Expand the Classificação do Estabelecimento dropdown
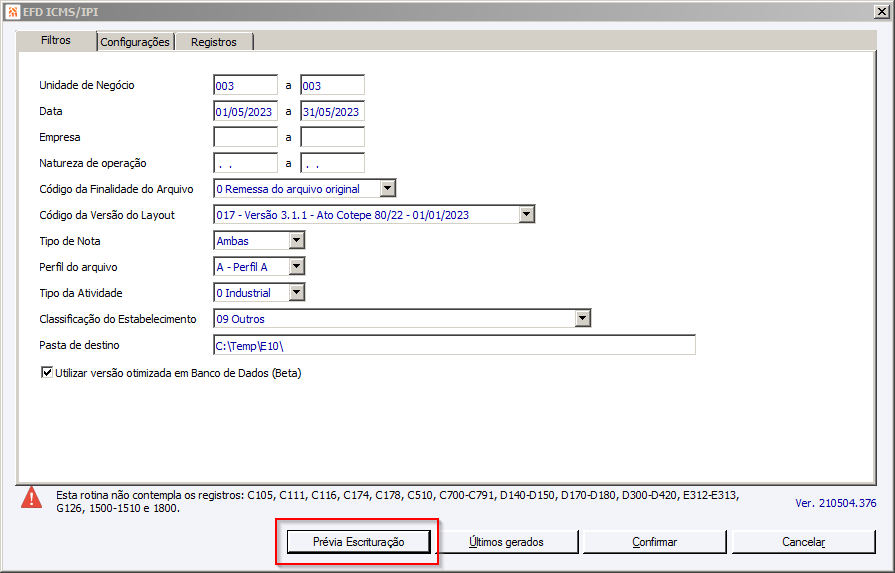 point(582,318)
